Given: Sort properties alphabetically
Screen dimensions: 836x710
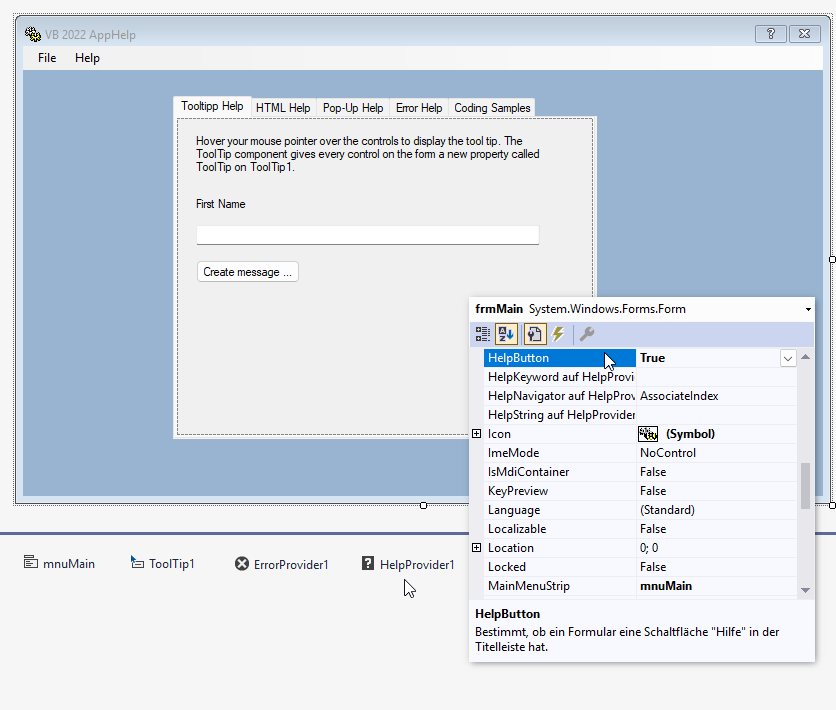Looking at the screenshot, I should (507, 334).
